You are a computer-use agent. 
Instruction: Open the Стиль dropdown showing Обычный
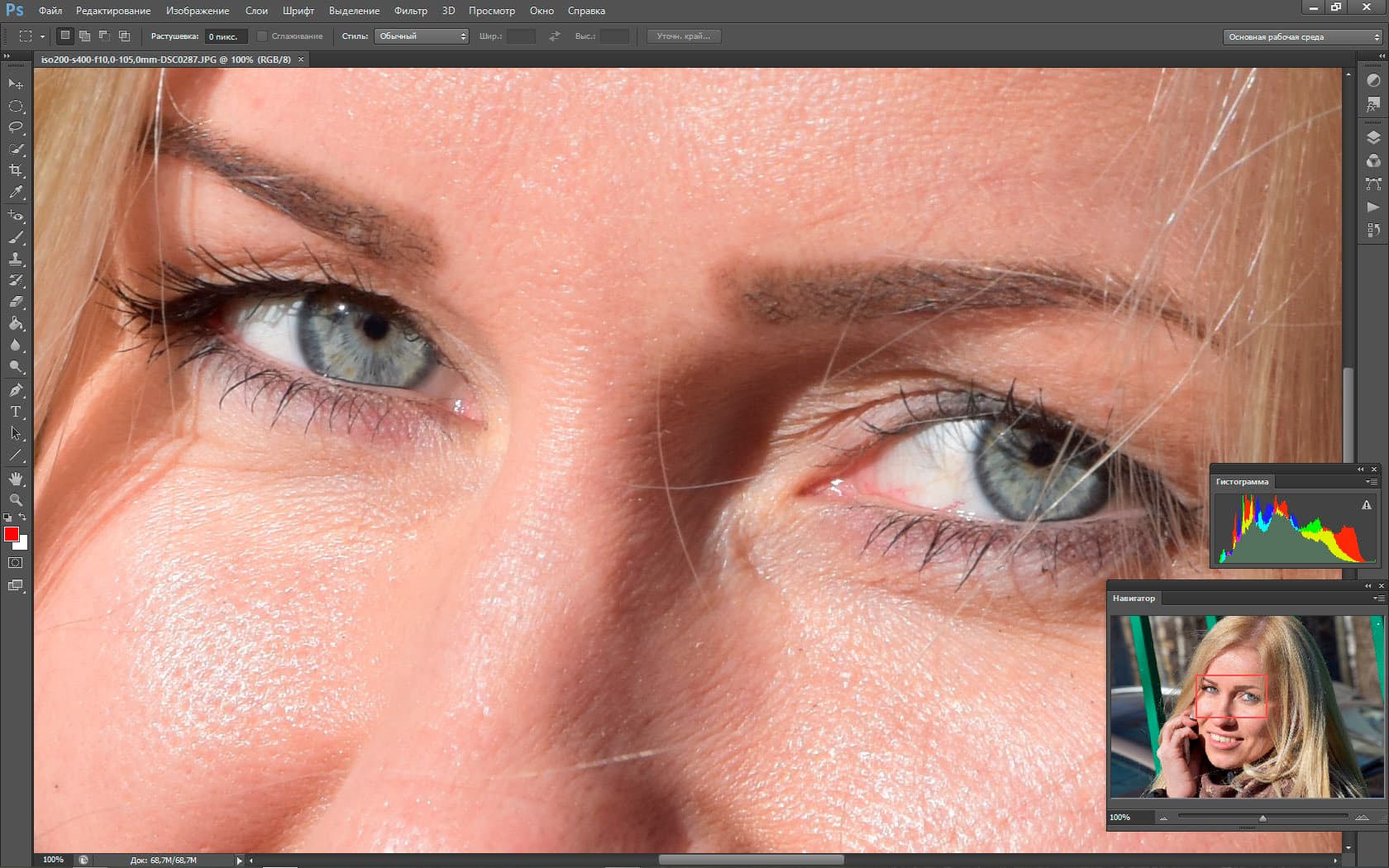coord(422,36)
